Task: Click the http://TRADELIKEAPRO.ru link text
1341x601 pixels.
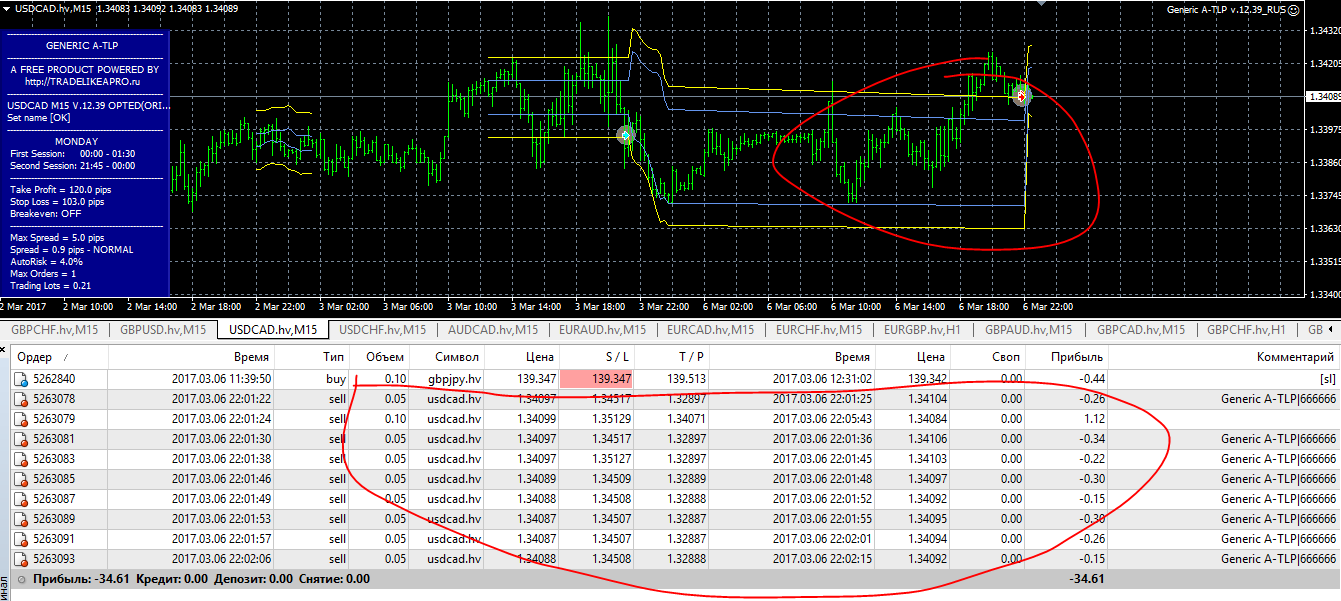Action: 85,82
